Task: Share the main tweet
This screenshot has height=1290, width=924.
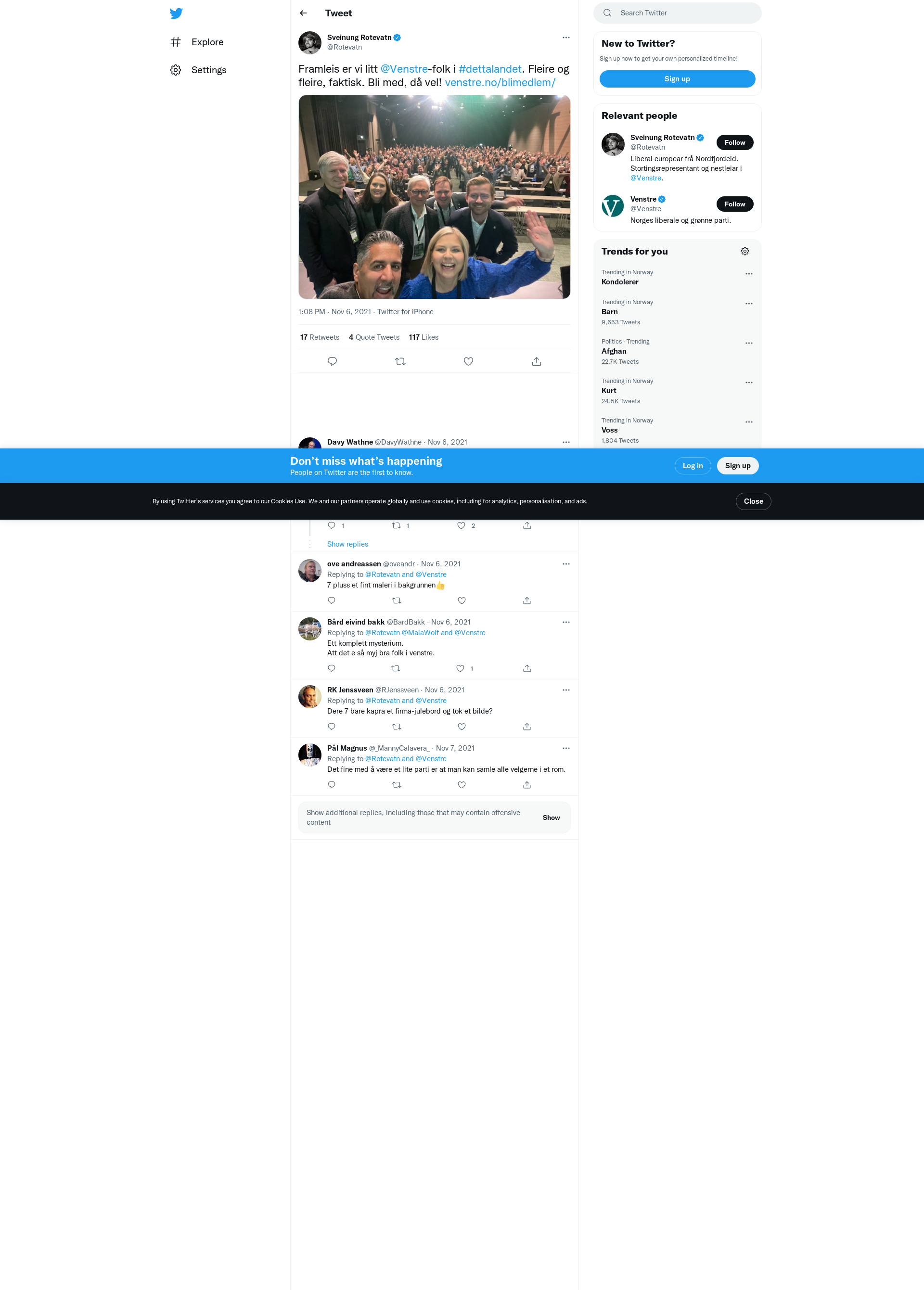Action: click(537, 361)
